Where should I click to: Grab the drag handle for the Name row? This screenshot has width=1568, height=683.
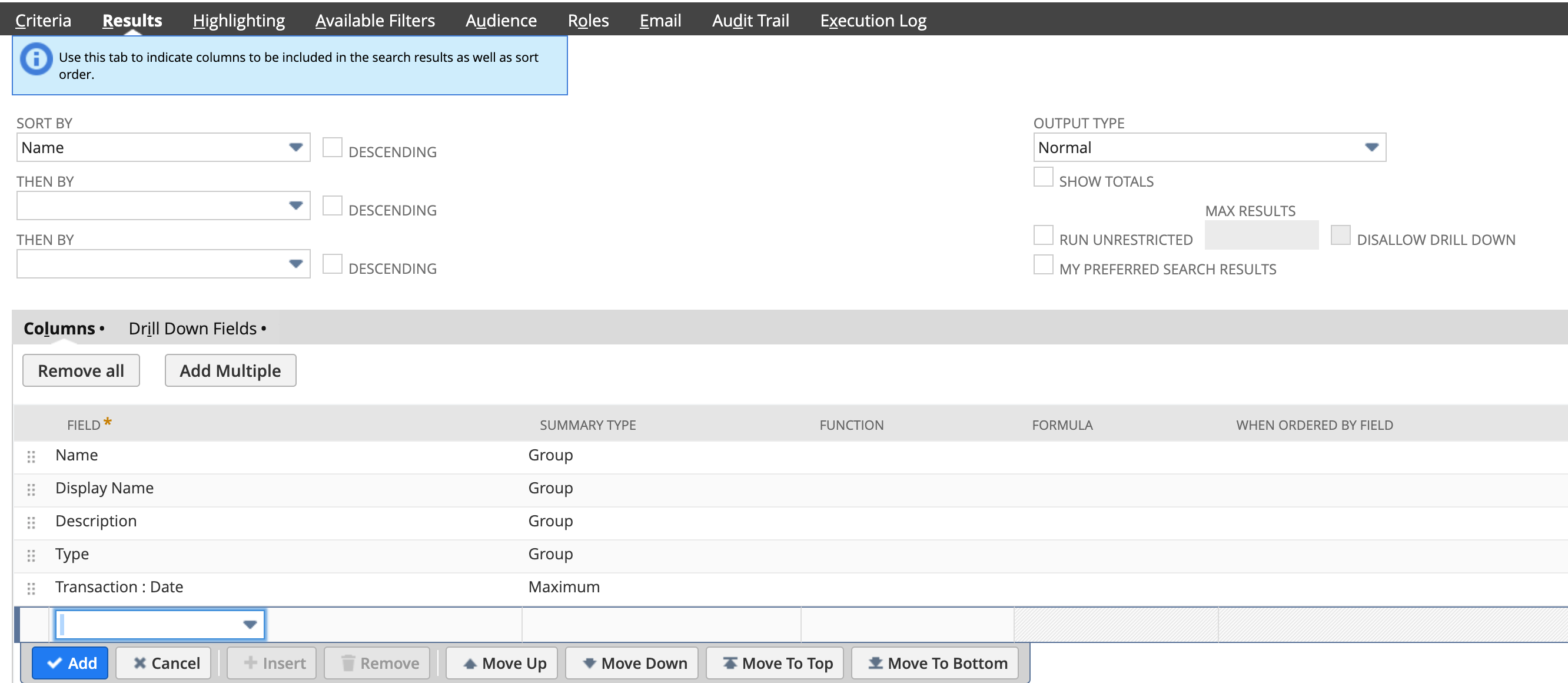tap(31, 456)
